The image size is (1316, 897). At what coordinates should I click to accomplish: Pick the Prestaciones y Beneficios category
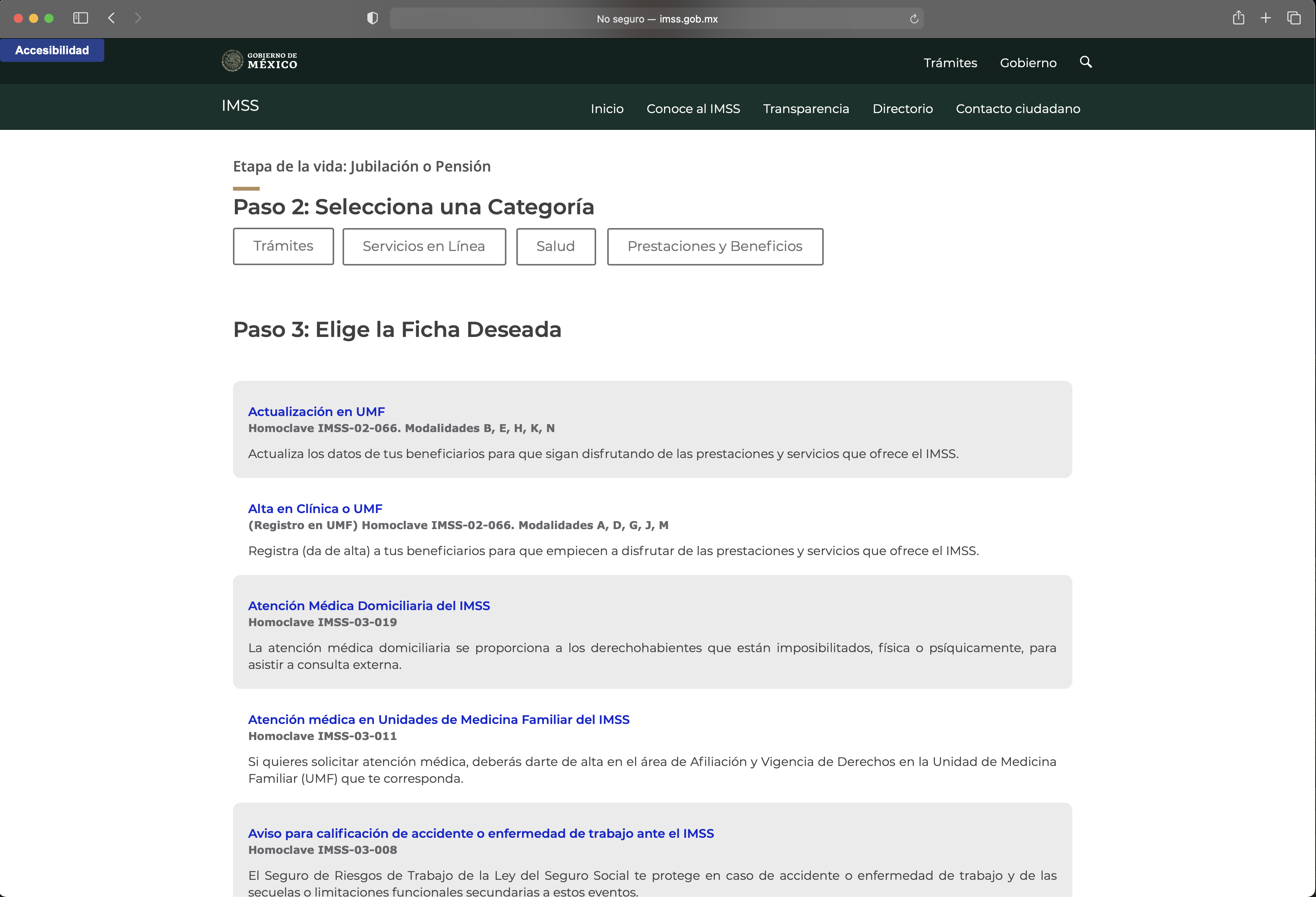[715, 246]
